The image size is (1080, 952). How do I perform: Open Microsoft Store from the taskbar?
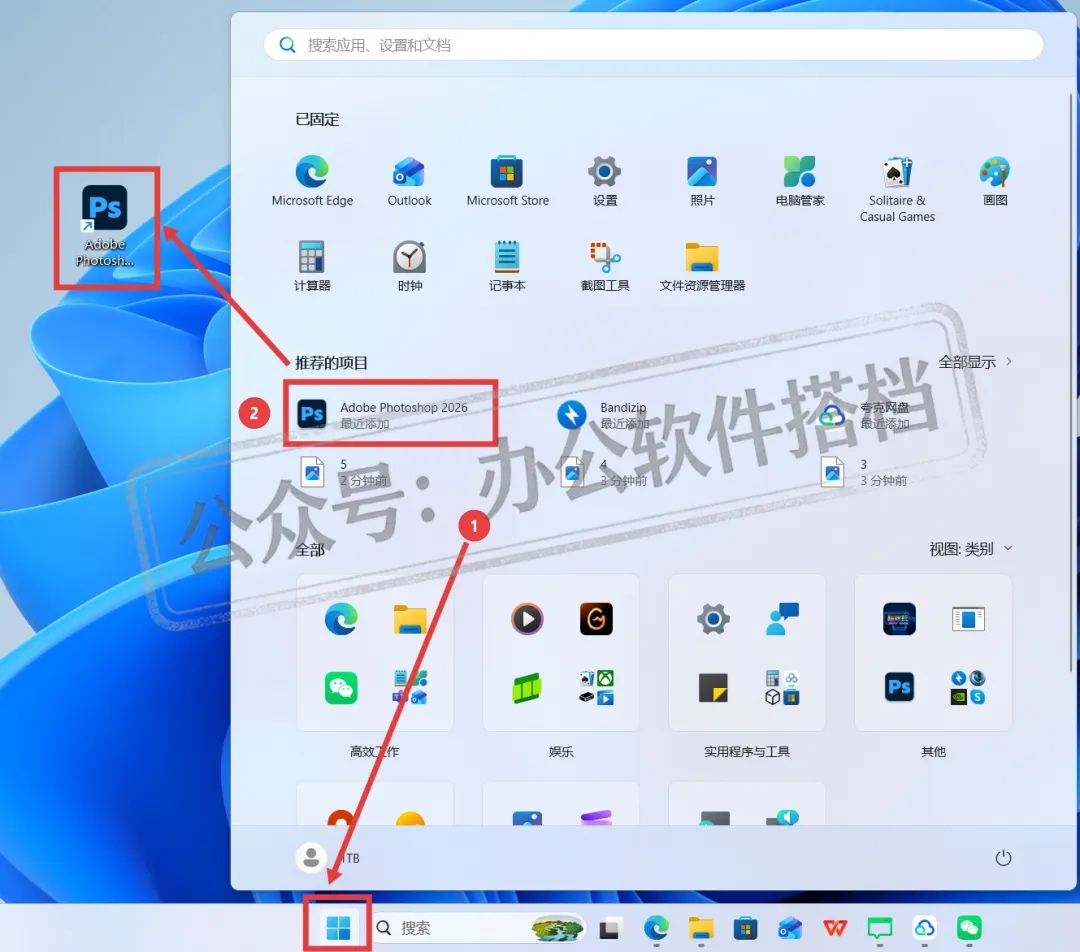click(745, 928)
